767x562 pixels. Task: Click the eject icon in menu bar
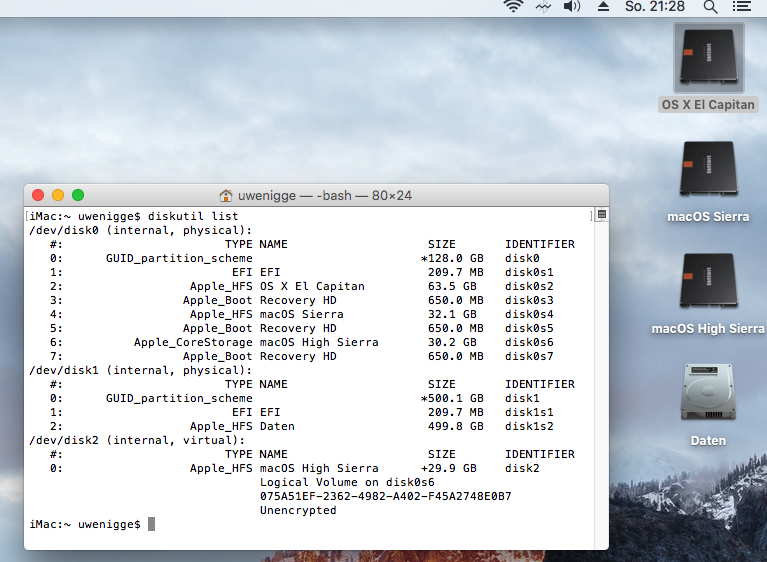click(603, 7)
